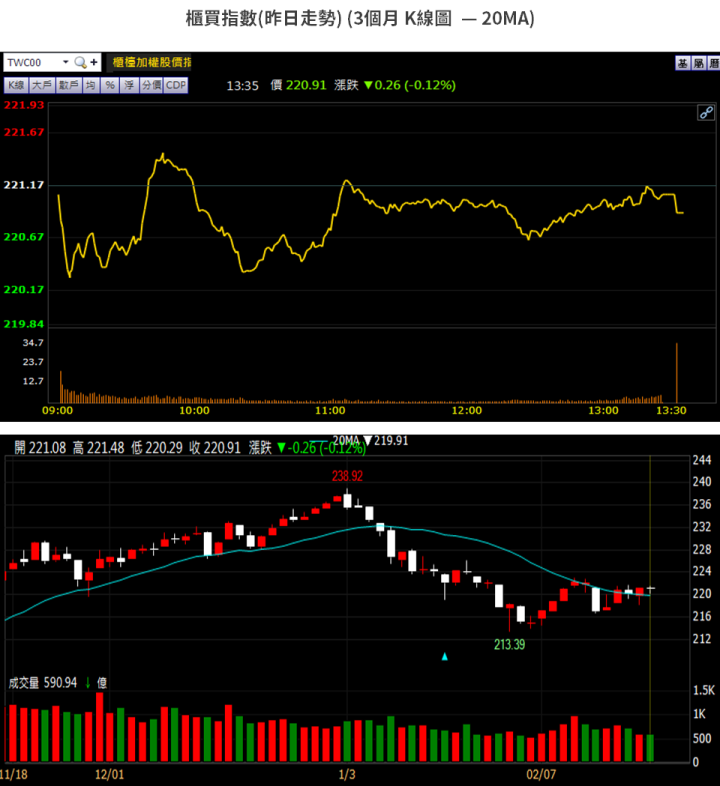Screen dimensions: 720x786
Task: Select the K線 toolbar button
Action: click(16, 85)
